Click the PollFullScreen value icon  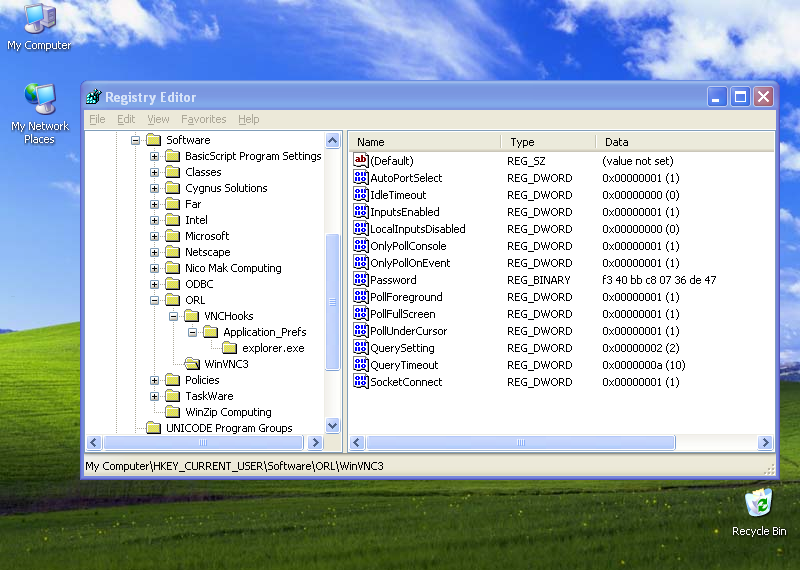[361, 313]
